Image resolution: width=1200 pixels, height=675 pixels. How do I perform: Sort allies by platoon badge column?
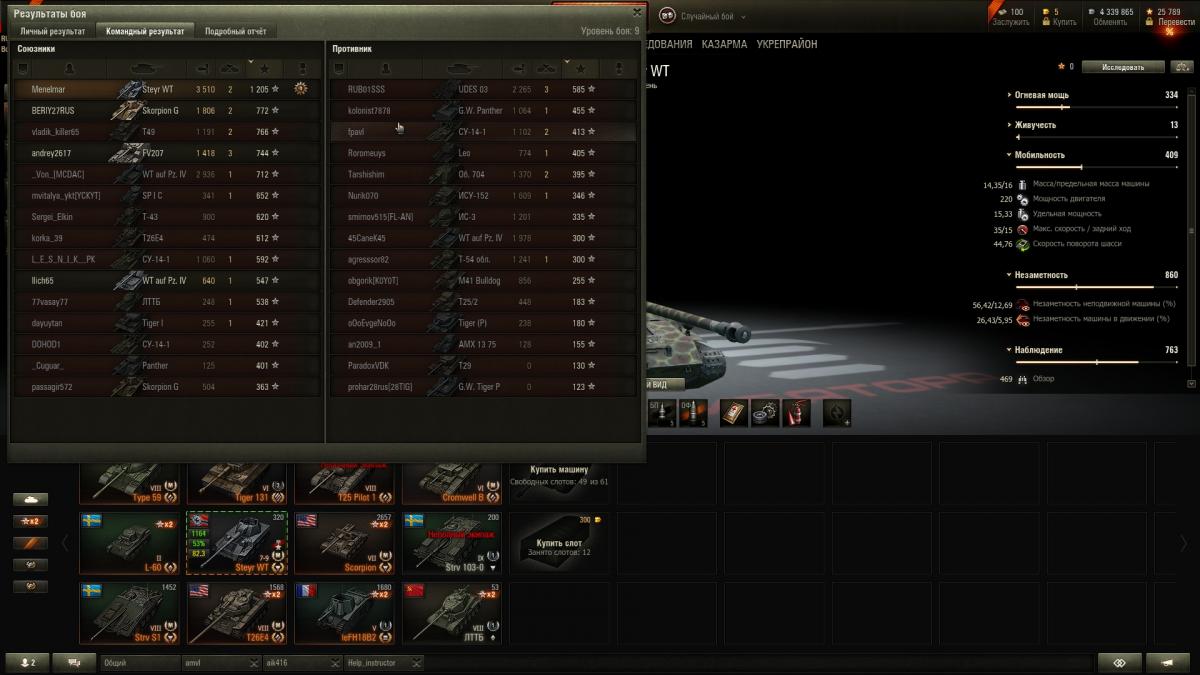click(x=23, y=68)
